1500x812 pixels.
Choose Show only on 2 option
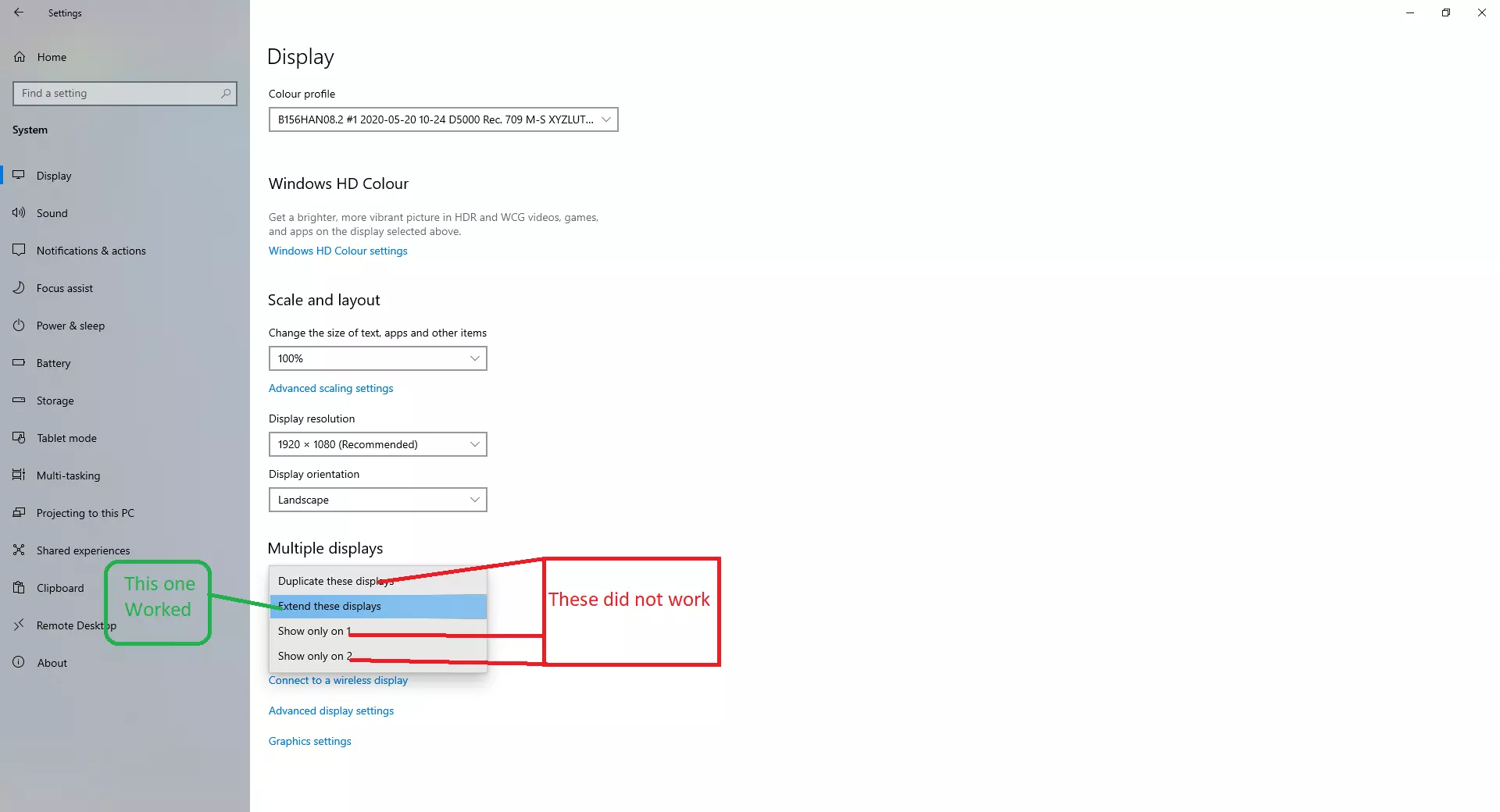[378, 656]
